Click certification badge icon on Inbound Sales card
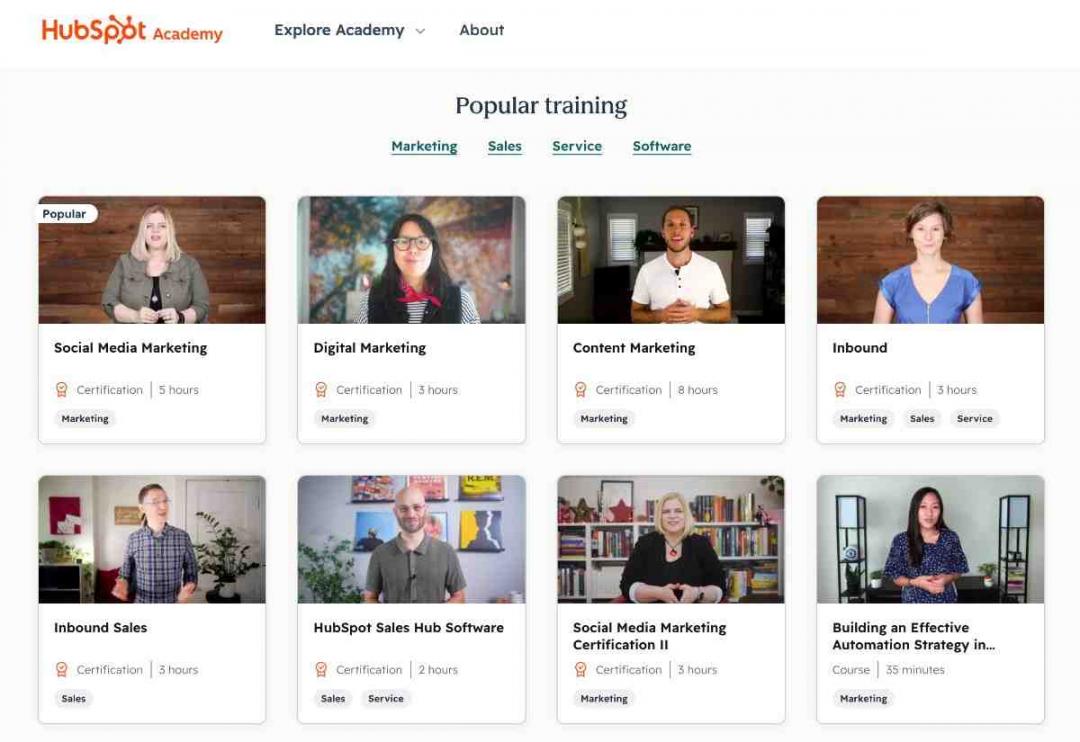Viewport: 1080px width, 742px height. [x=61, y=670]
